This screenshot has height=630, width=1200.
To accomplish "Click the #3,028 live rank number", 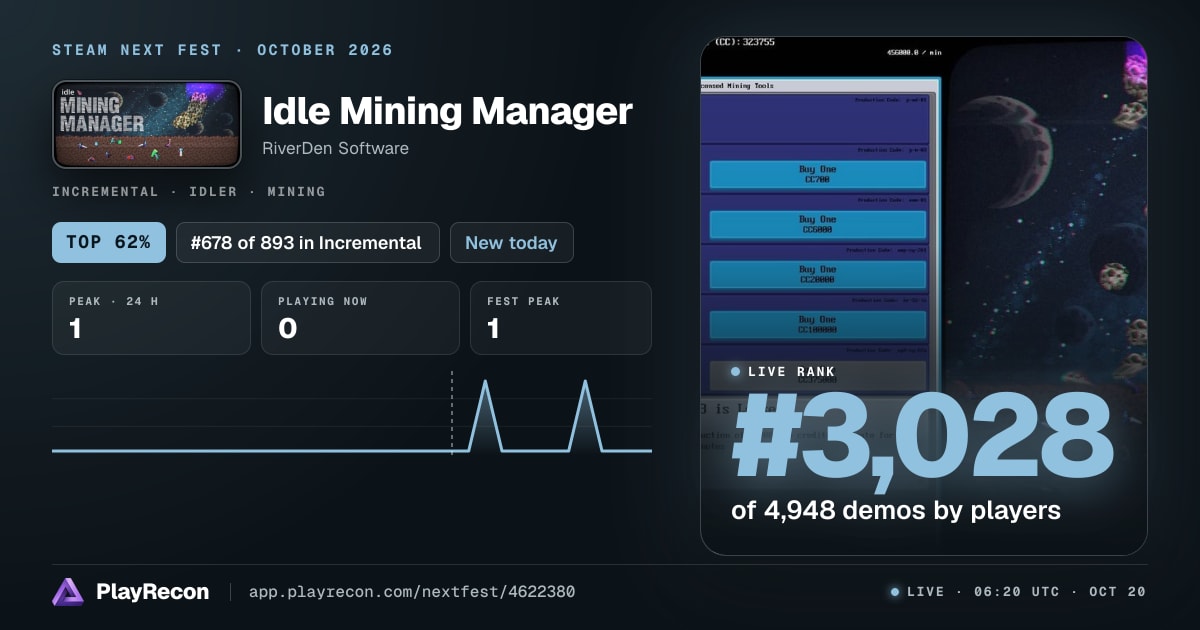I will [x=922, y=438].
